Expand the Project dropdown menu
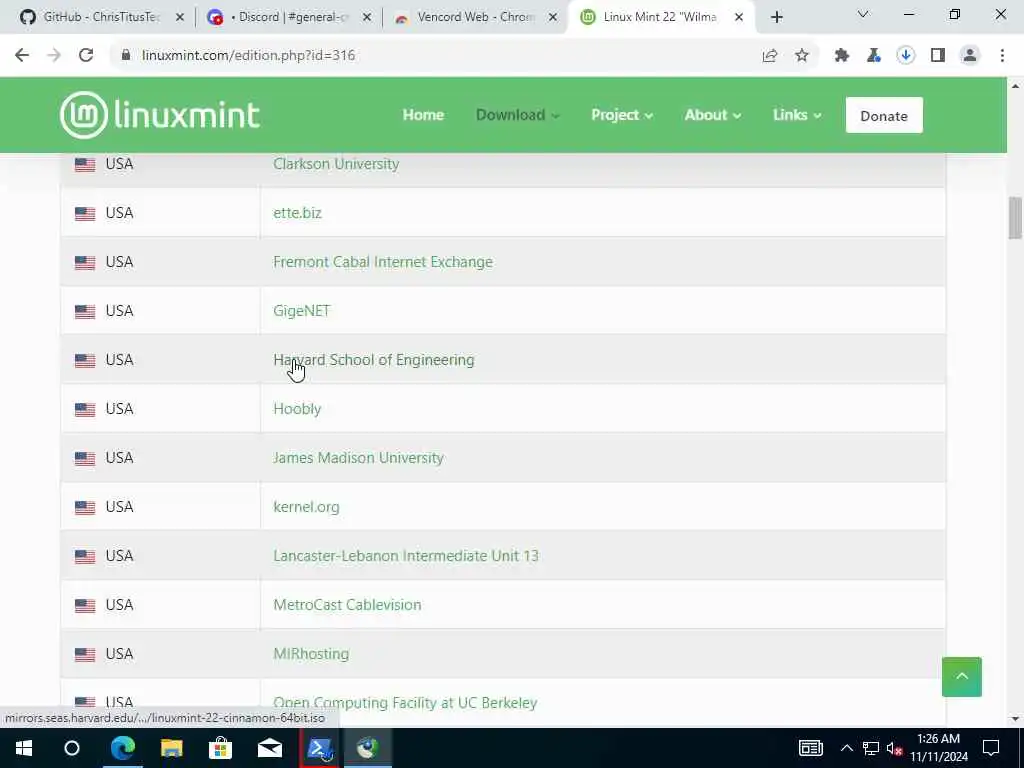The height and width of the screenshot is (768, 1024). click(x=622, y=115)
